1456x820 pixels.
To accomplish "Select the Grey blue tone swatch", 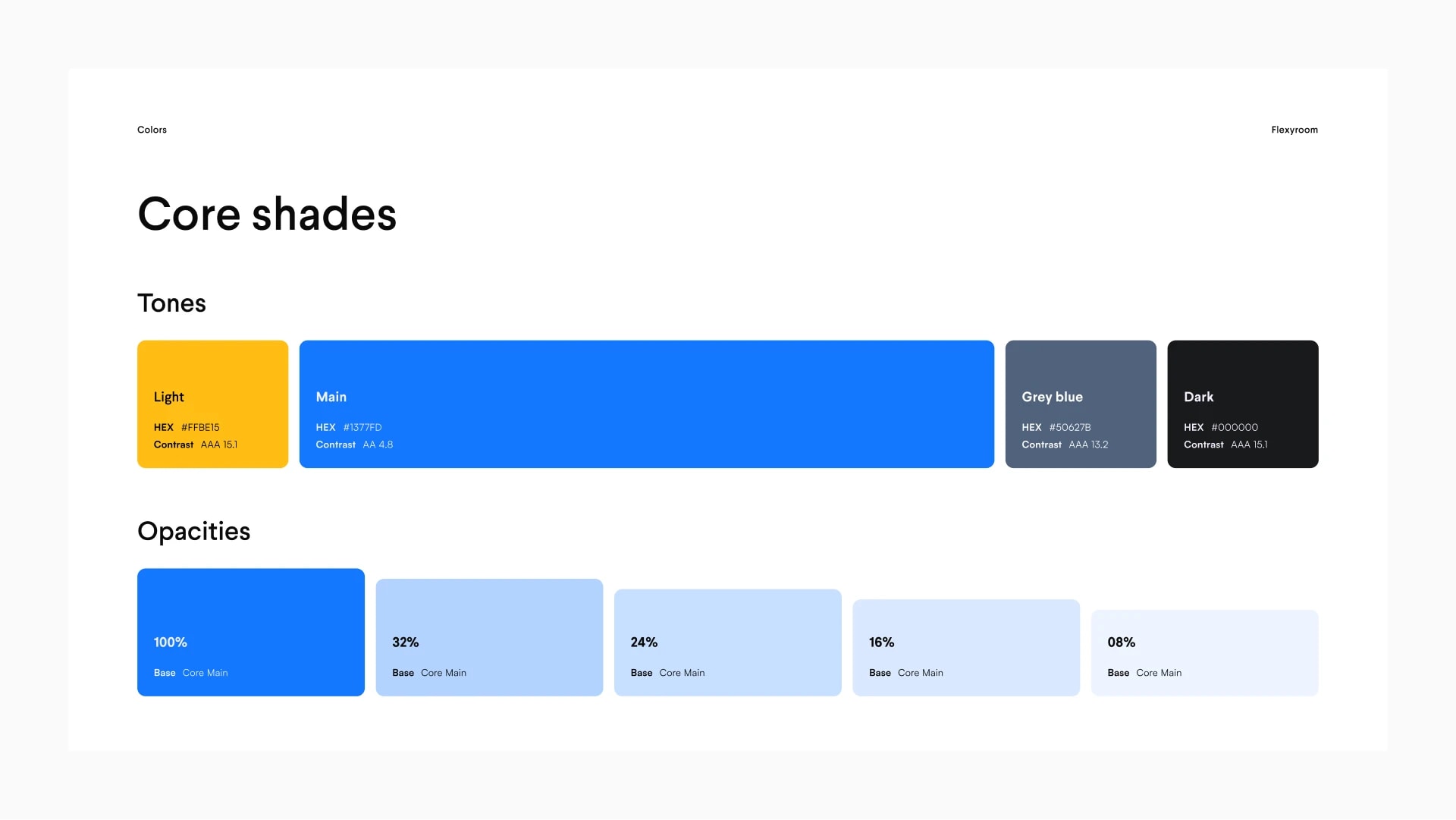I will coord(1081,404).
